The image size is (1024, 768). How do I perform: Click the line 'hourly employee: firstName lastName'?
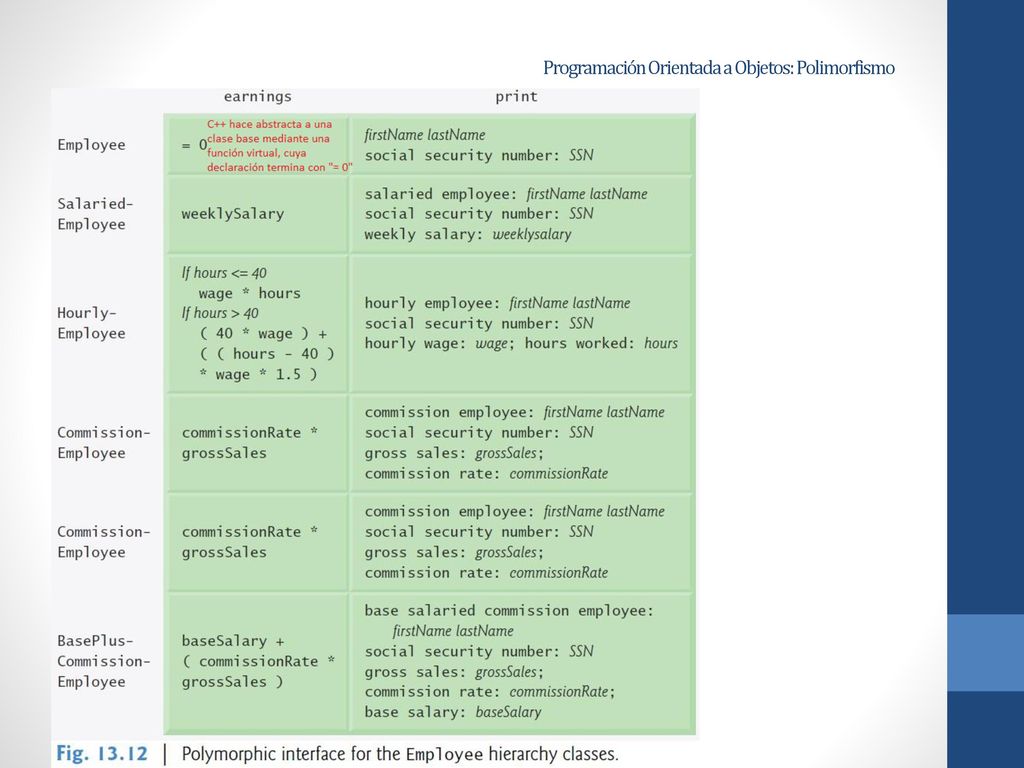497,303
